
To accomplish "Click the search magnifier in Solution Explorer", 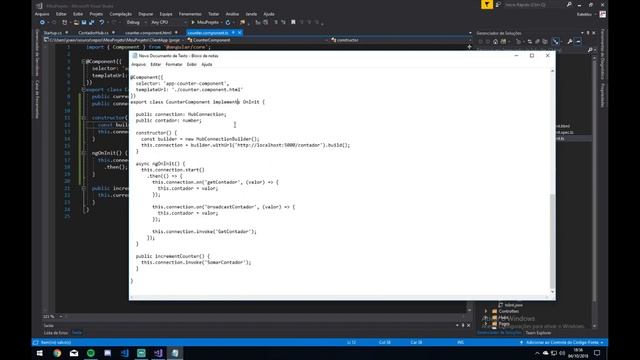I will click(x=590, y=50).
